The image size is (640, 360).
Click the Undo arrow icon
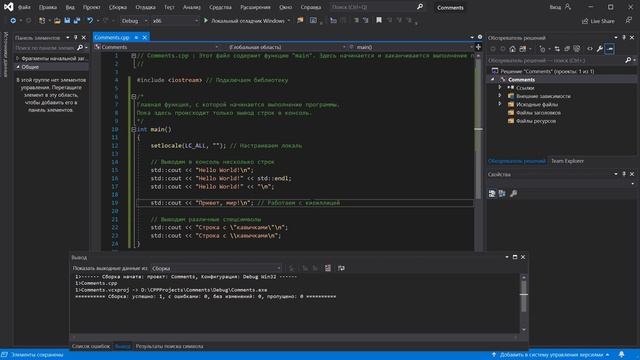point(90,20)
